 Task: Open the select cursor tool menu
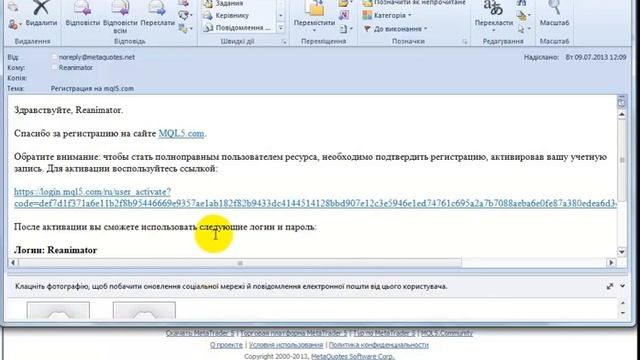[x=523, y=29]
